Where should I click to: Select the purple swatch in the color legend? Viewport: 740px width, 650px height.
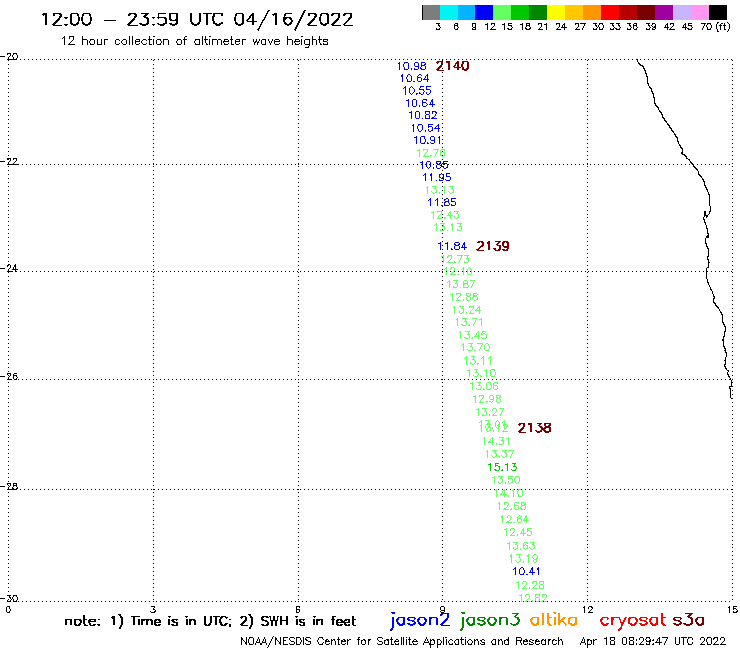point(664,12)
